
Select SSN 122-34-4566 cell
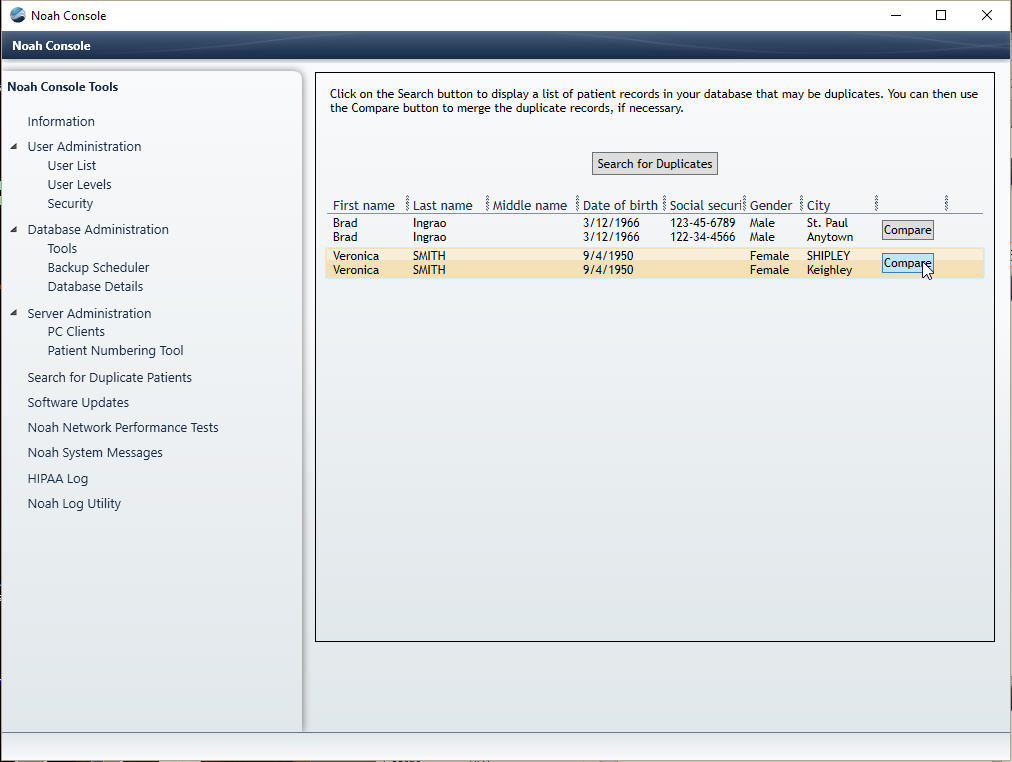point(702,237)
